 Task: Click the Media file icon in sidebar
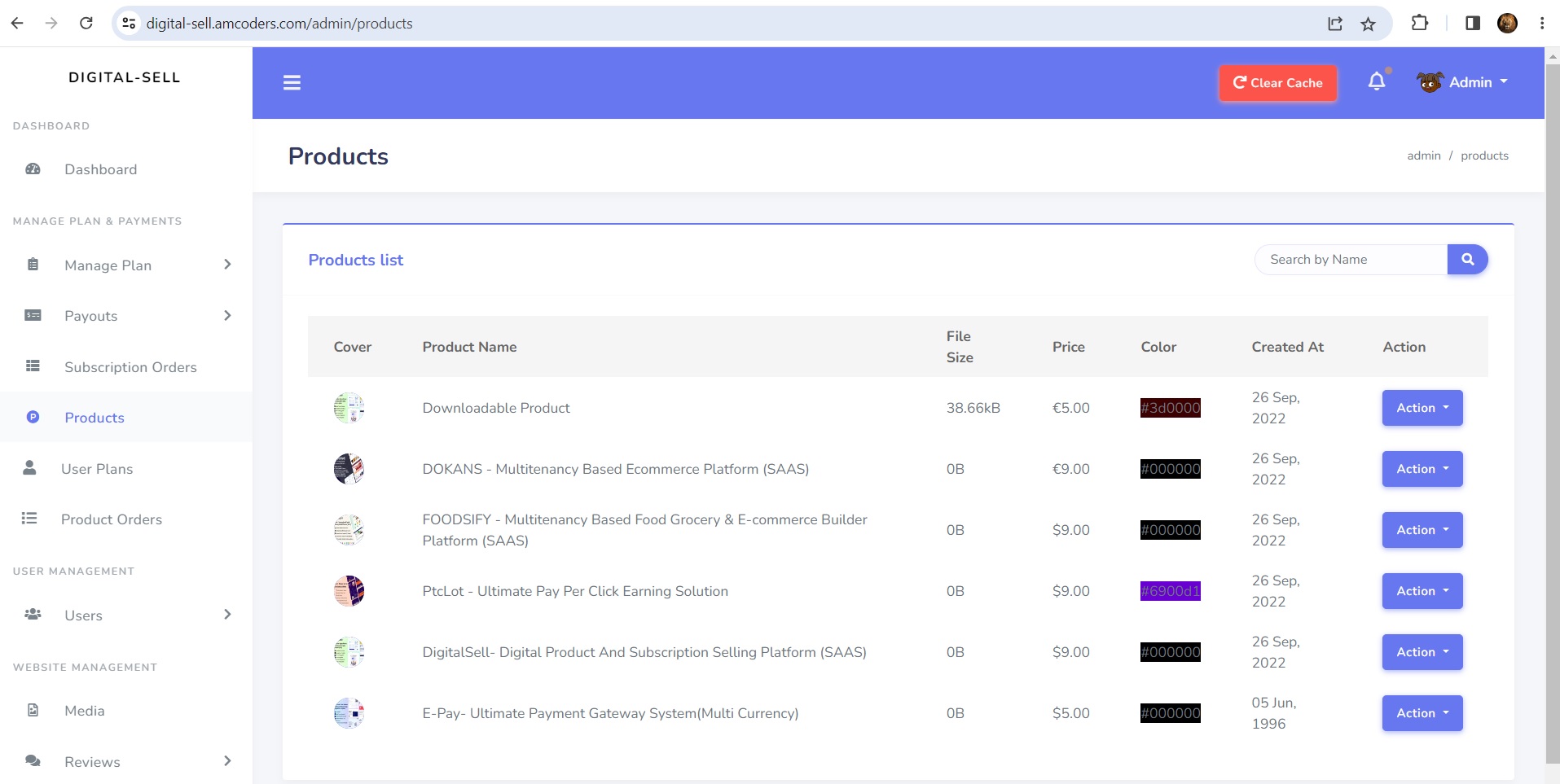coord(33,711)
